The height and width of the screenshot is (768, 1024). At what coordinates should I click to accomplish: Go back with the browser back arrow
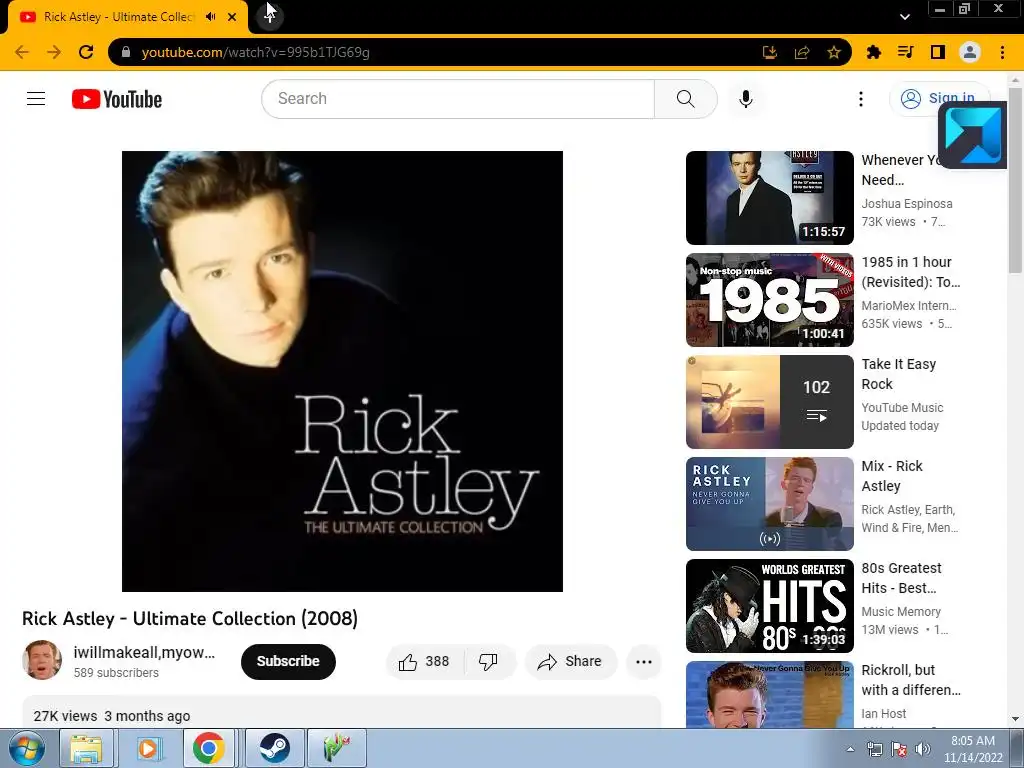(22, 52)
